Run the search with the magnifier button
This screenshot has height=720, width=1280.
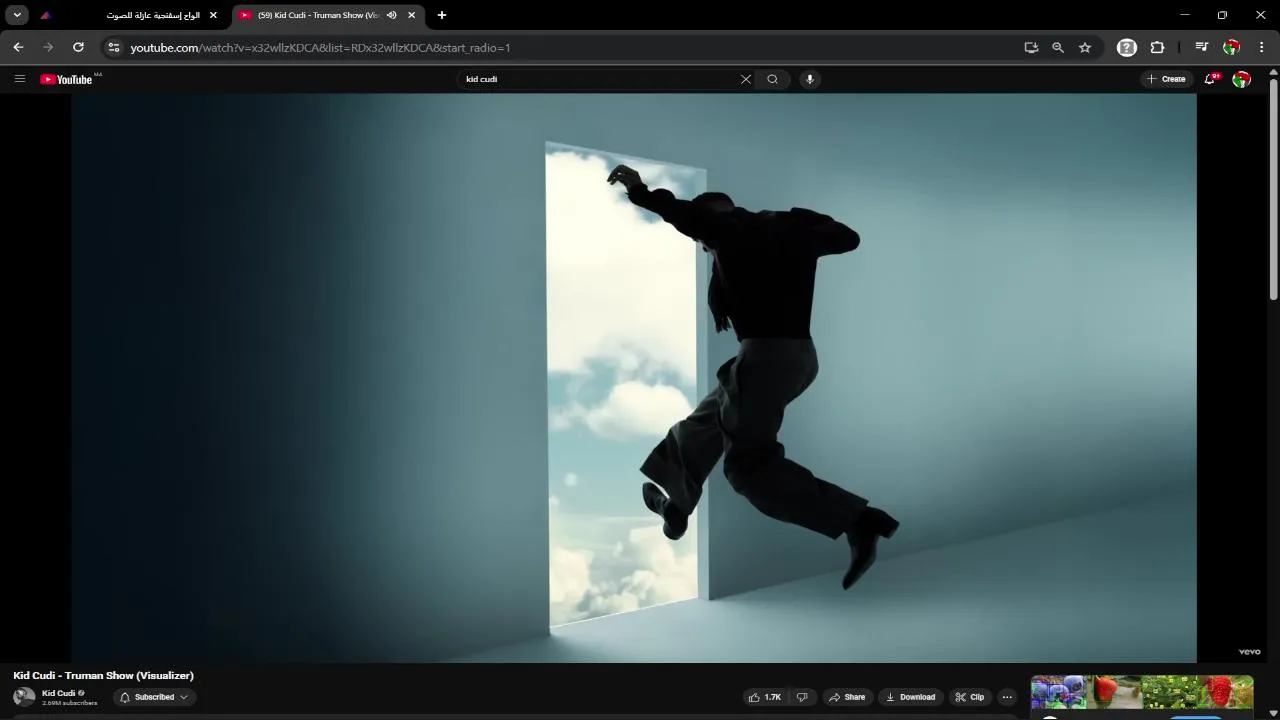(773, 79)
